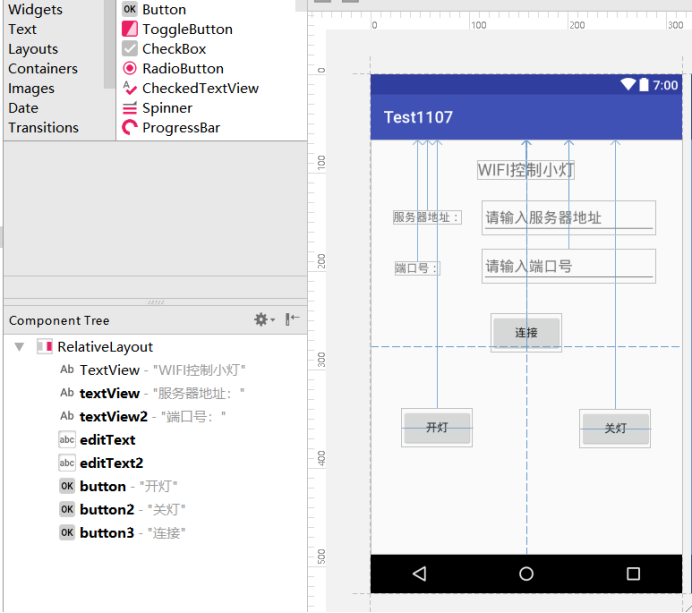692x613 pixels.
Task: Select the 开灯 button in the preview
Action: click(x=437, y=428)
